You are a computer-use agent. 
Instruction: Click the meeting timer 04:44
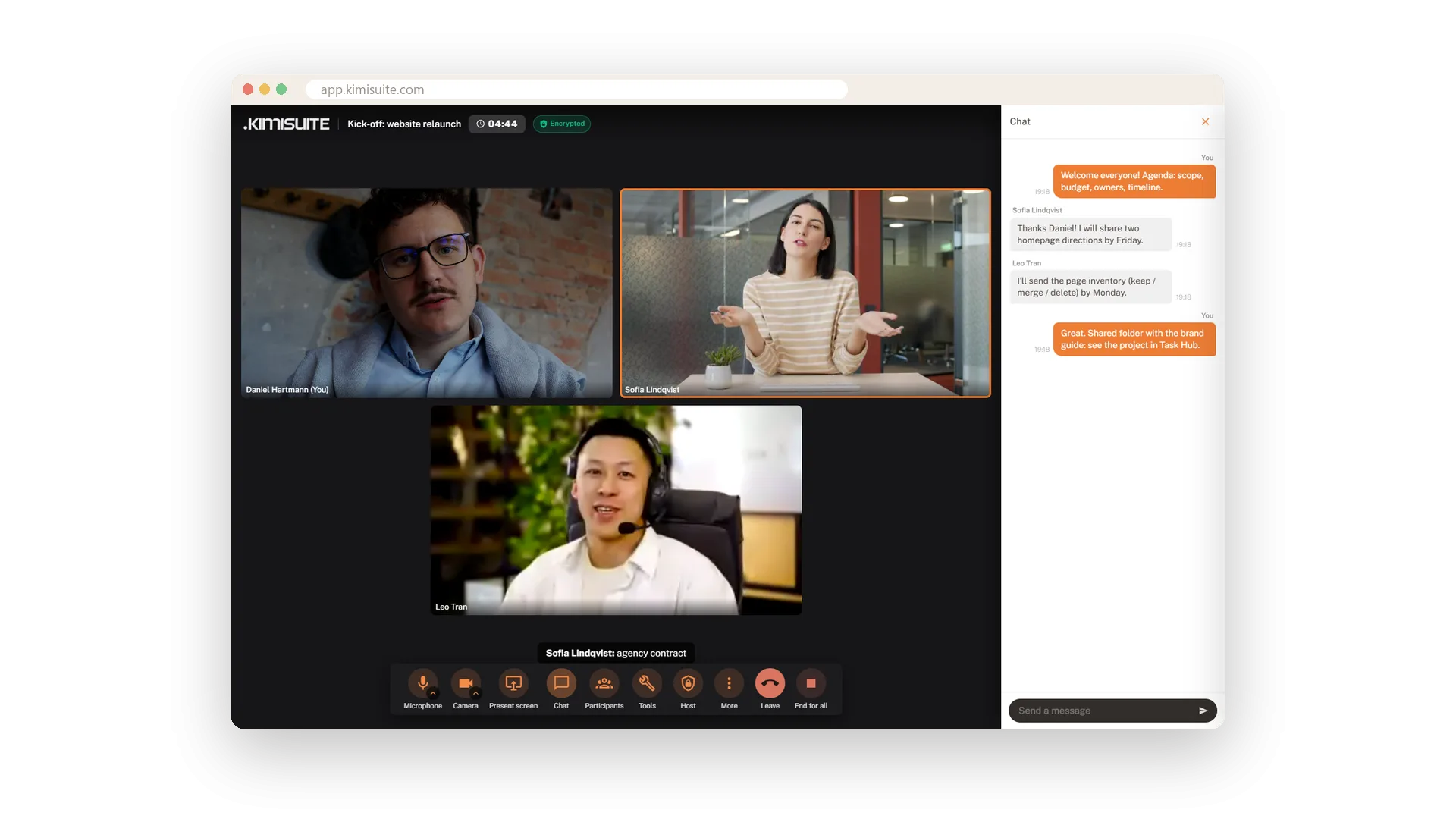coord(497,124)
